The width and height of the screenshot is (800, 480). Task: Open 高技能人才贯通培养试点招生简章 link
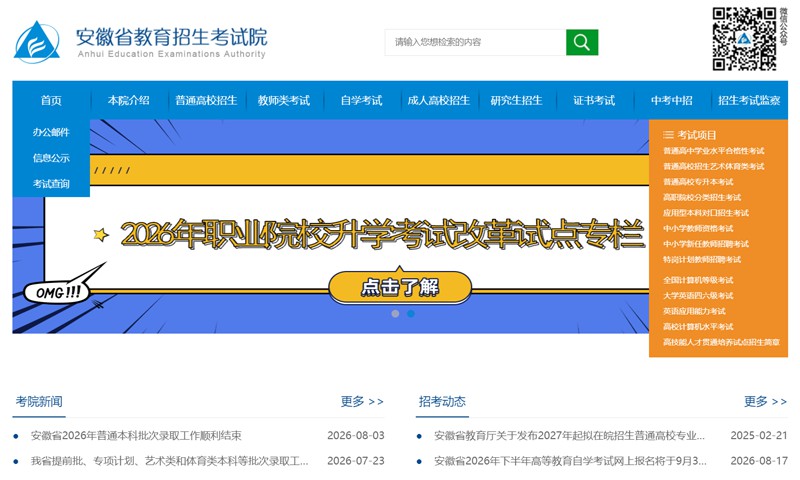click(x=721, y=342)
